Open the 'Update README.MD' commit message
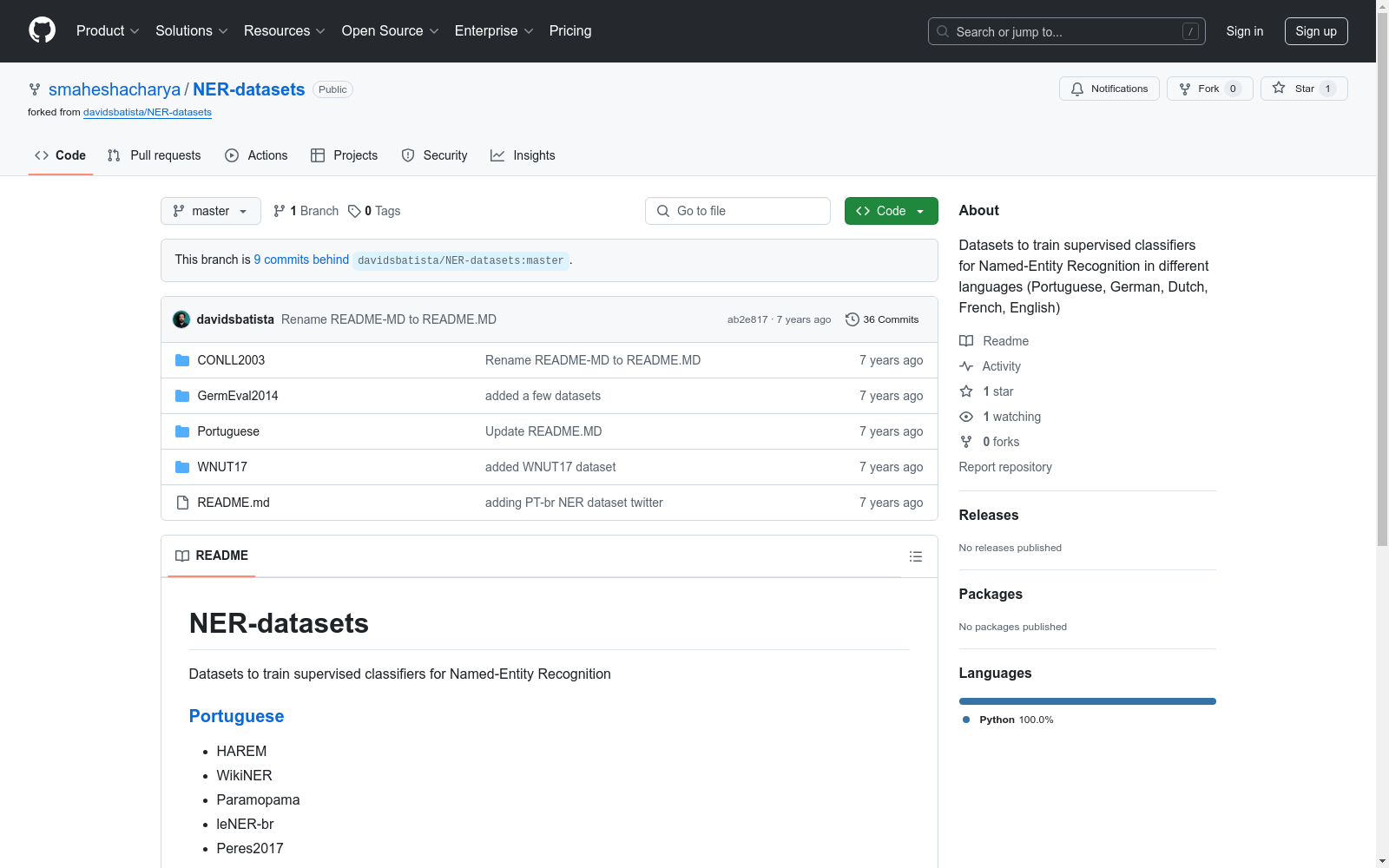The height and width of the screenshot is (868, 1389). coord(543,431)
